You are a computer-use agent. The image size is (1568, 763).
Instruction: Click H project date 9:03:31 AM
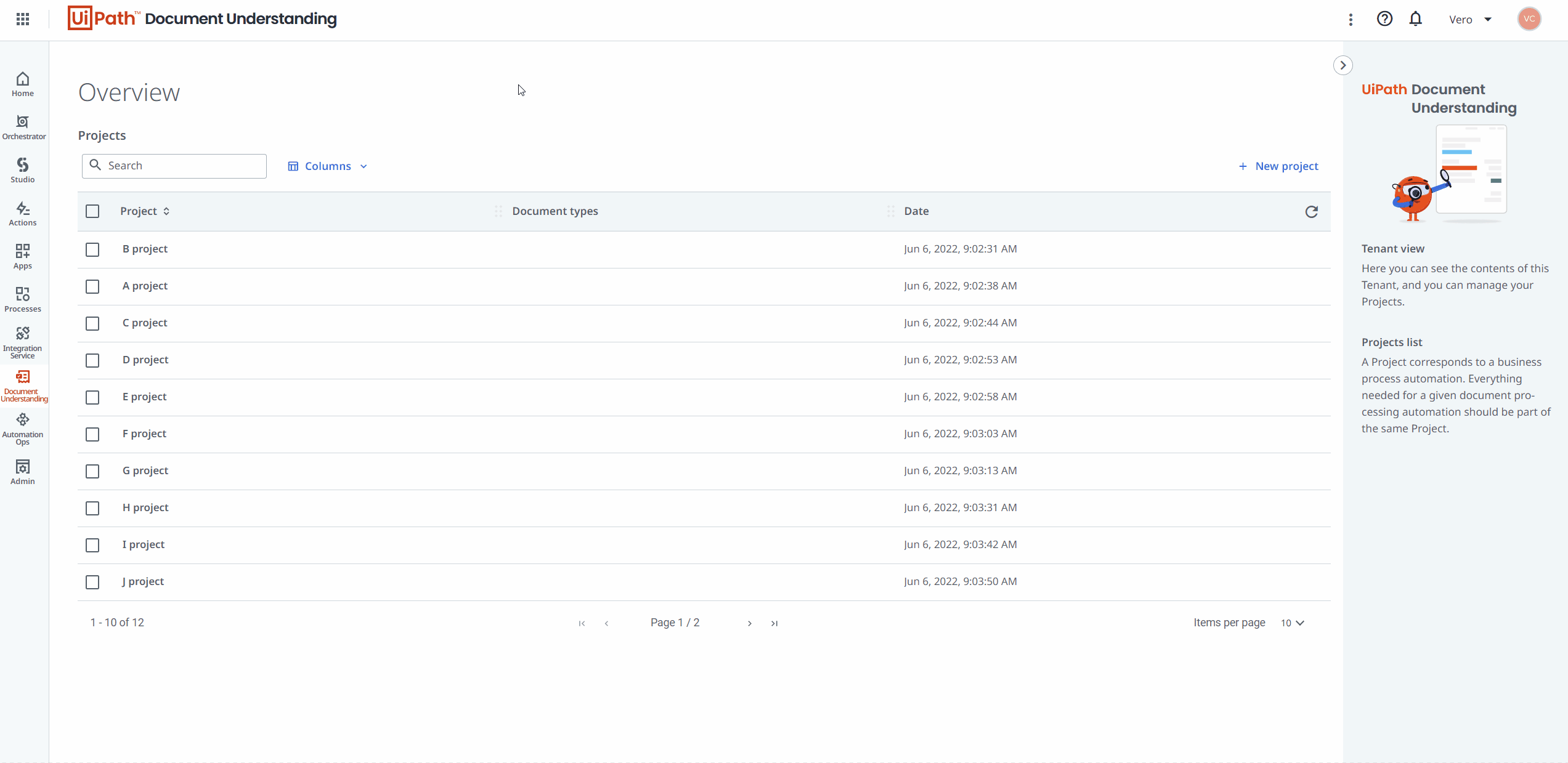click(x=961, y=507)
